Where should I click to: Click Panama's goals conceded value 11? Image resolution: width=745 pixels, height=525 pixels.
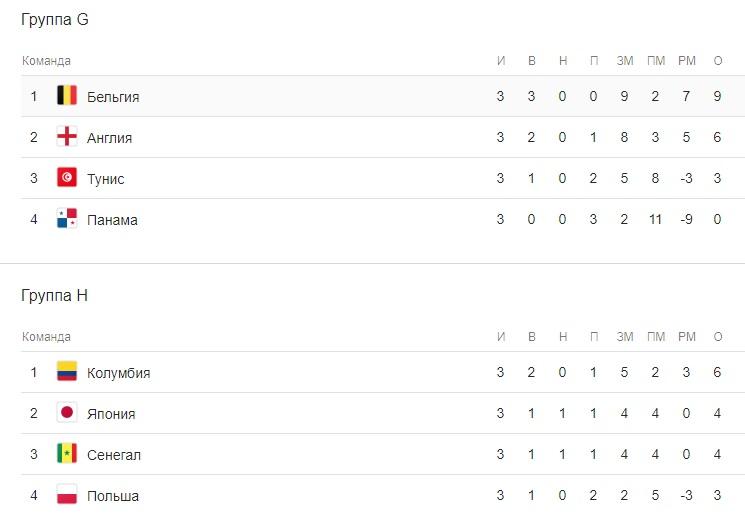coord(656,220)
